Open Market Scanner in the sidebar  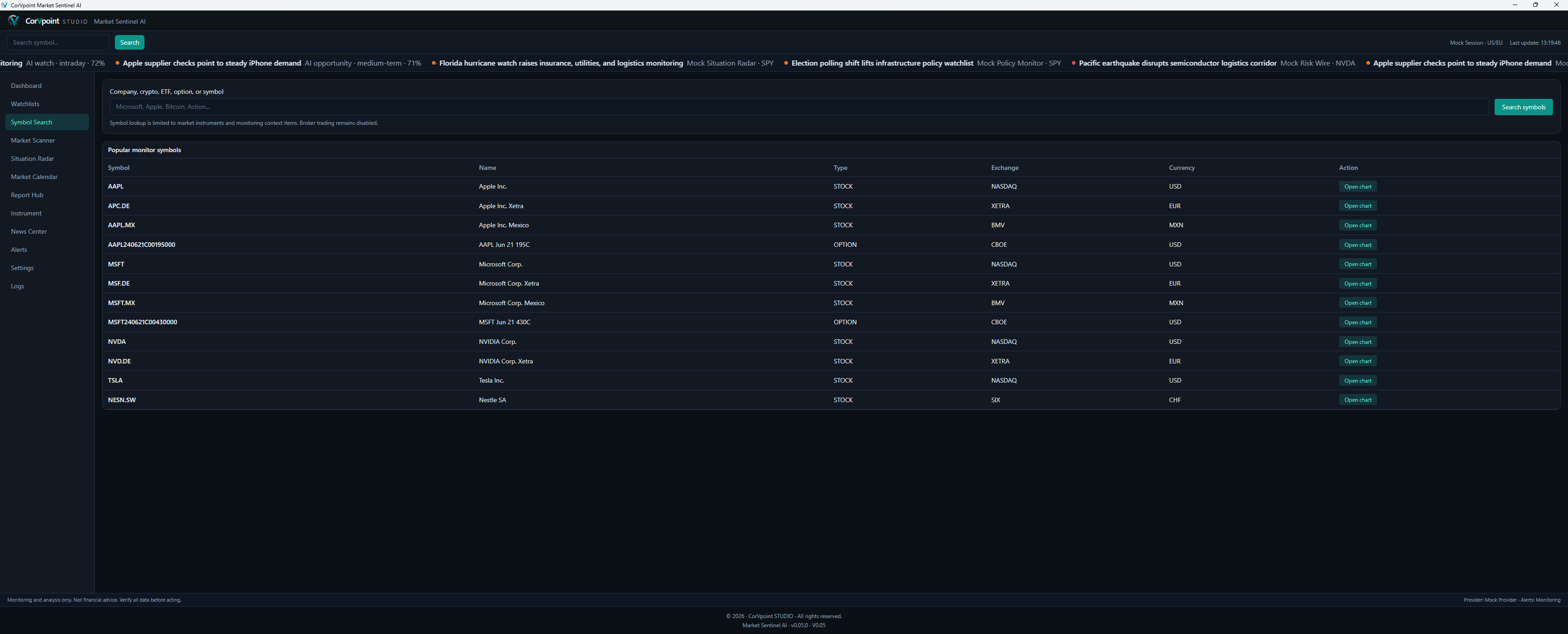[47, 141]
